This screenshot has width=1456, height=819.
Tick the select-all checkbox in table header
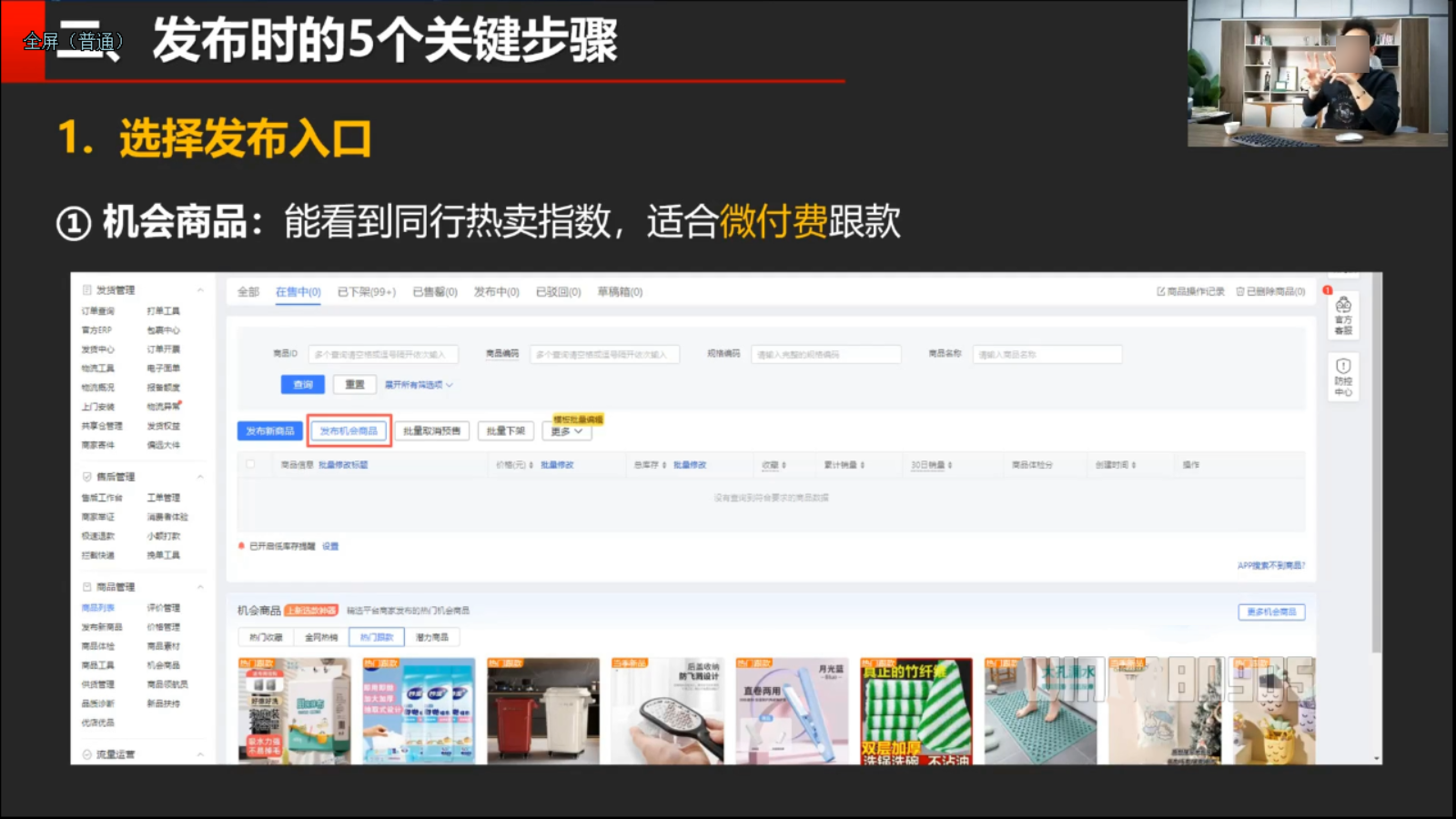(x=250, y=464)
